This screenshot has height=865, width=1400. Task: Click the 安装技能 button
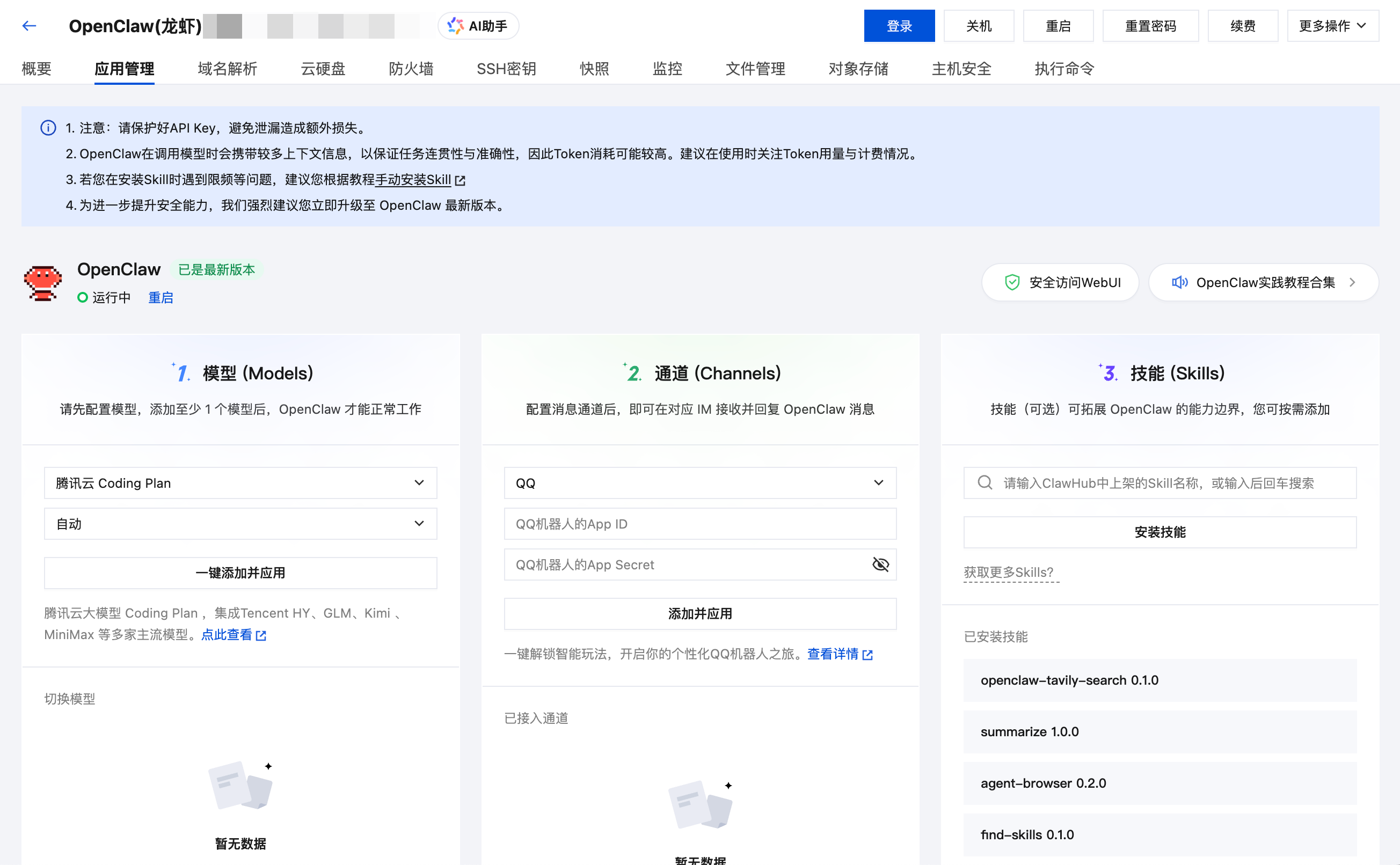(1159, 532)
